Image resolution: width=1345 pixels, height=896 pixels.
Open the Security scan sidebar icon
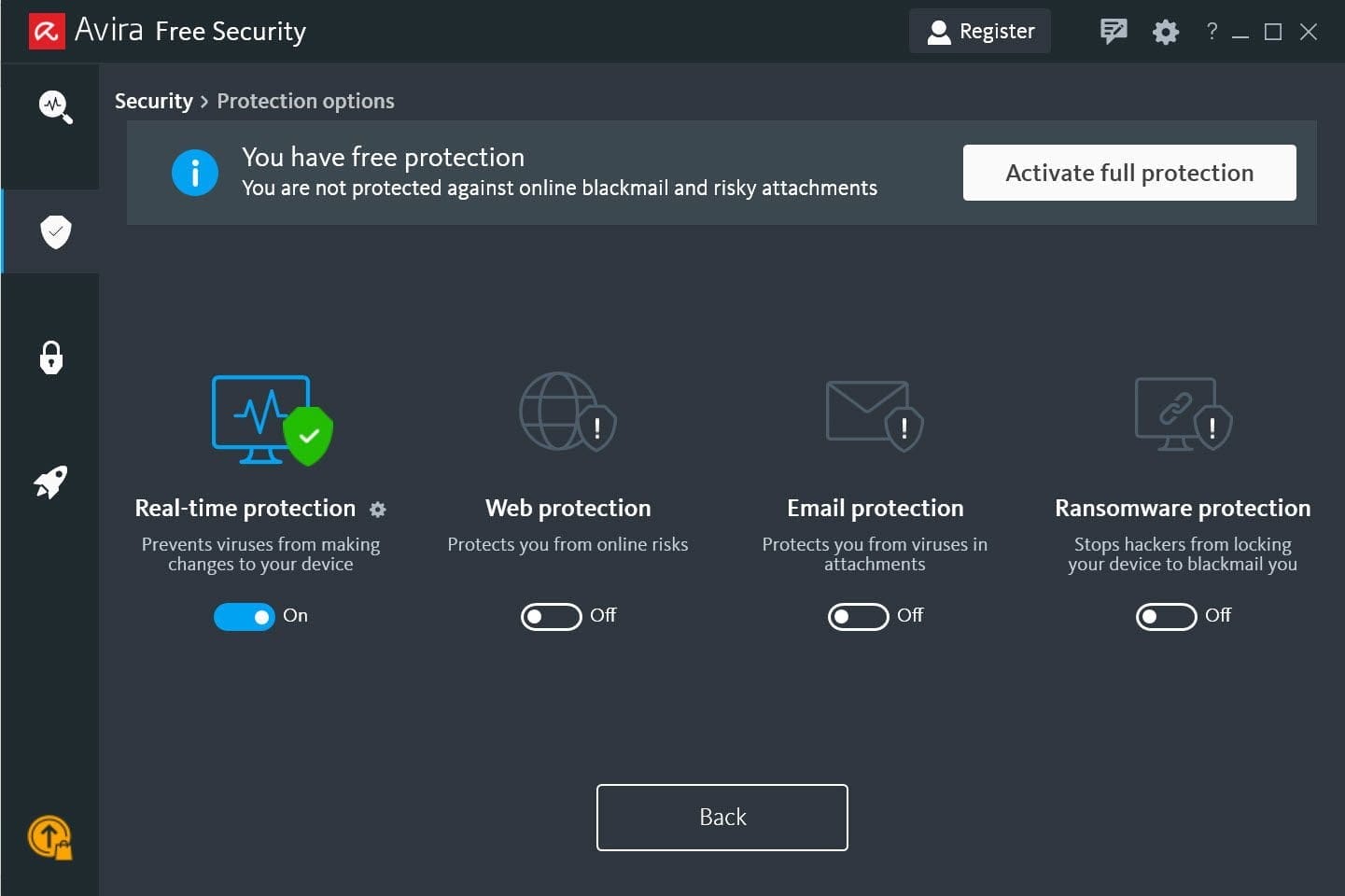tap(53, 106)
